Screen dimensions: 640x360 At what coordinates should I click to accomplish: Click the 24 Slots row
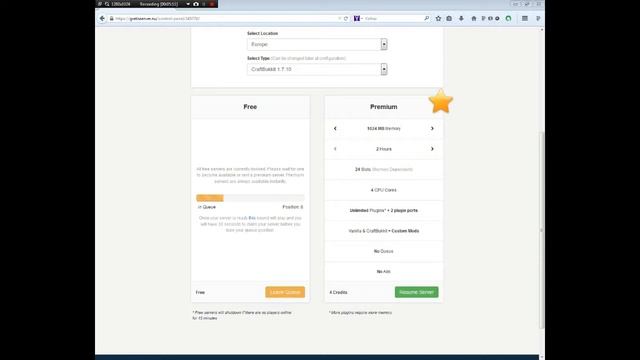click(384, 169)
